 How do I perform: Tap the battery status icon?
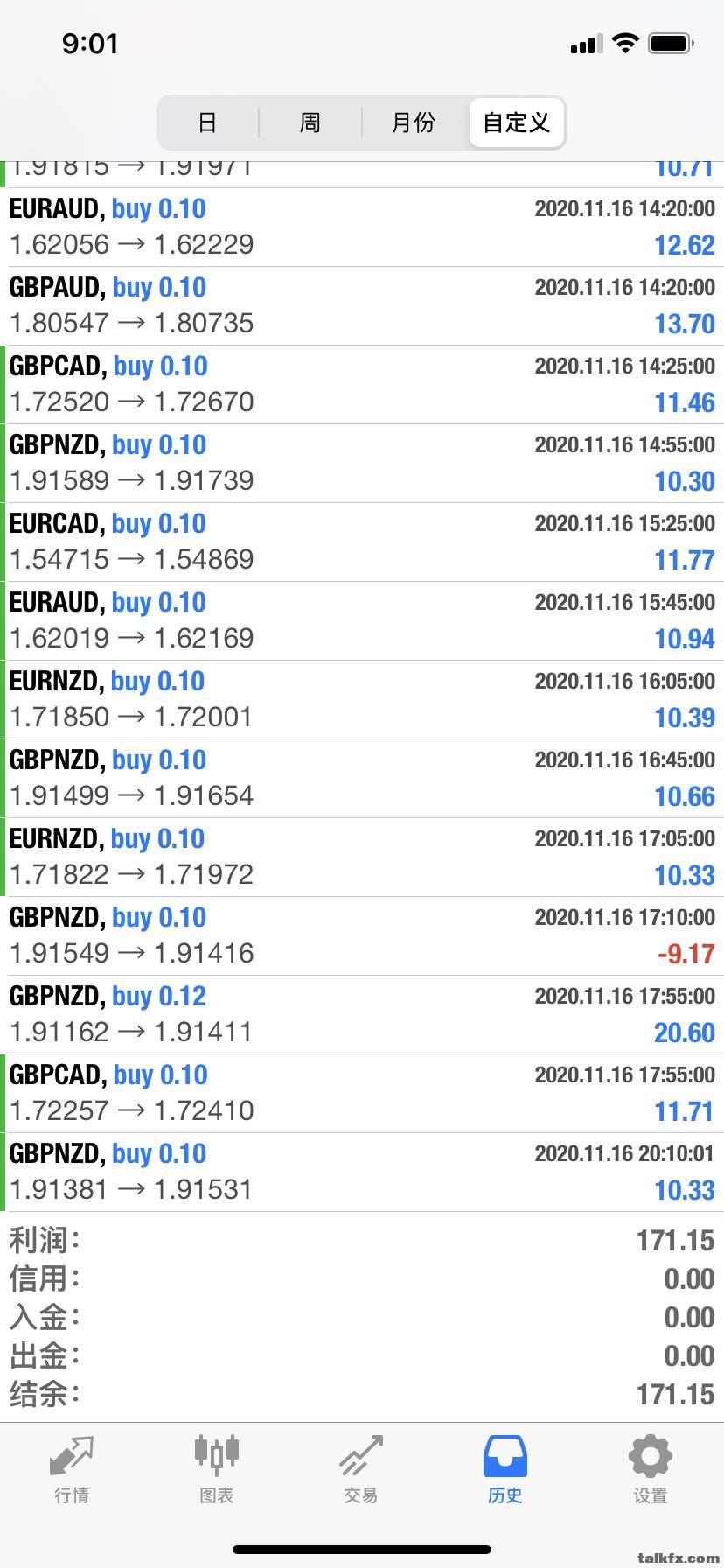[x=671, y=44]
